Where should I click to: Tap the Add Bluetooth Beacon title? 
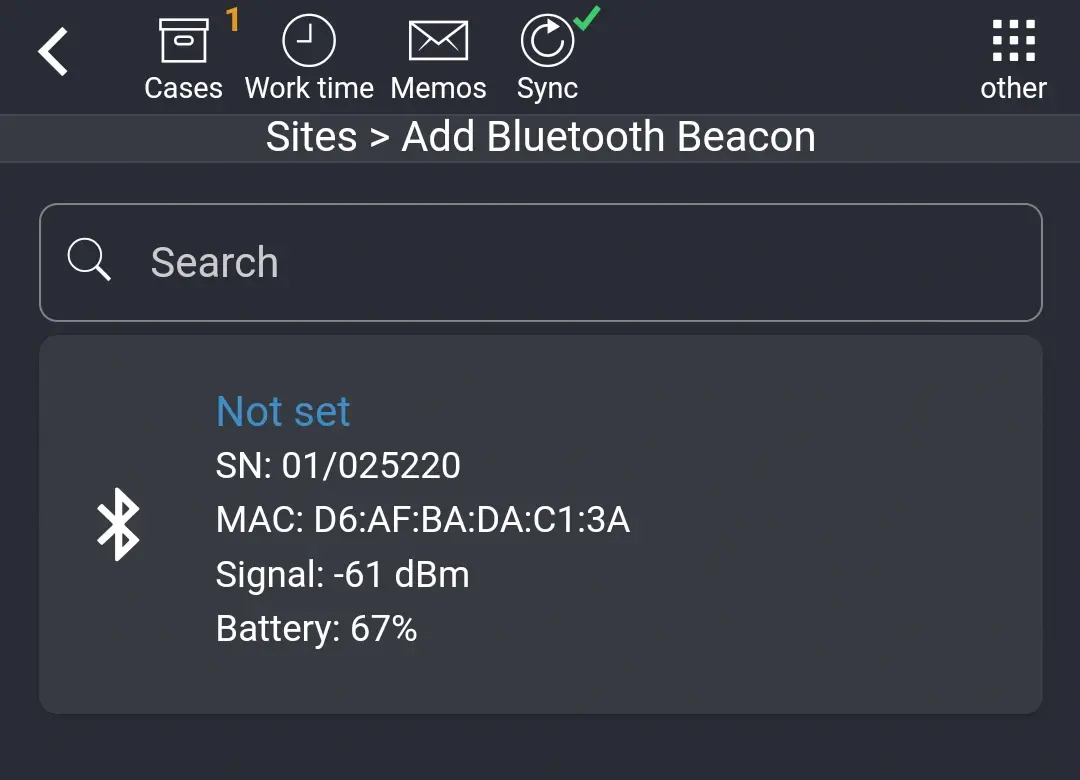coord(608,136)
